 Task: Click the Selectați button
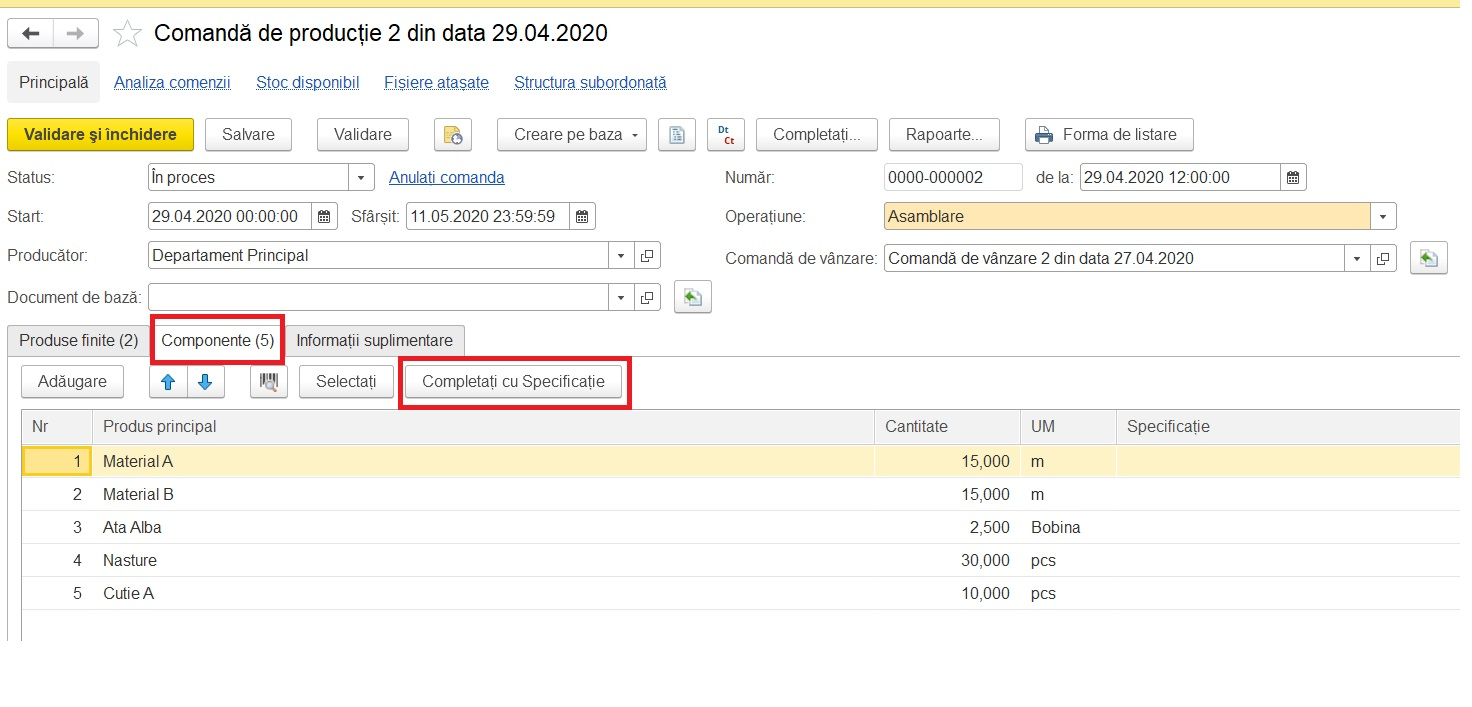(346, 382)
